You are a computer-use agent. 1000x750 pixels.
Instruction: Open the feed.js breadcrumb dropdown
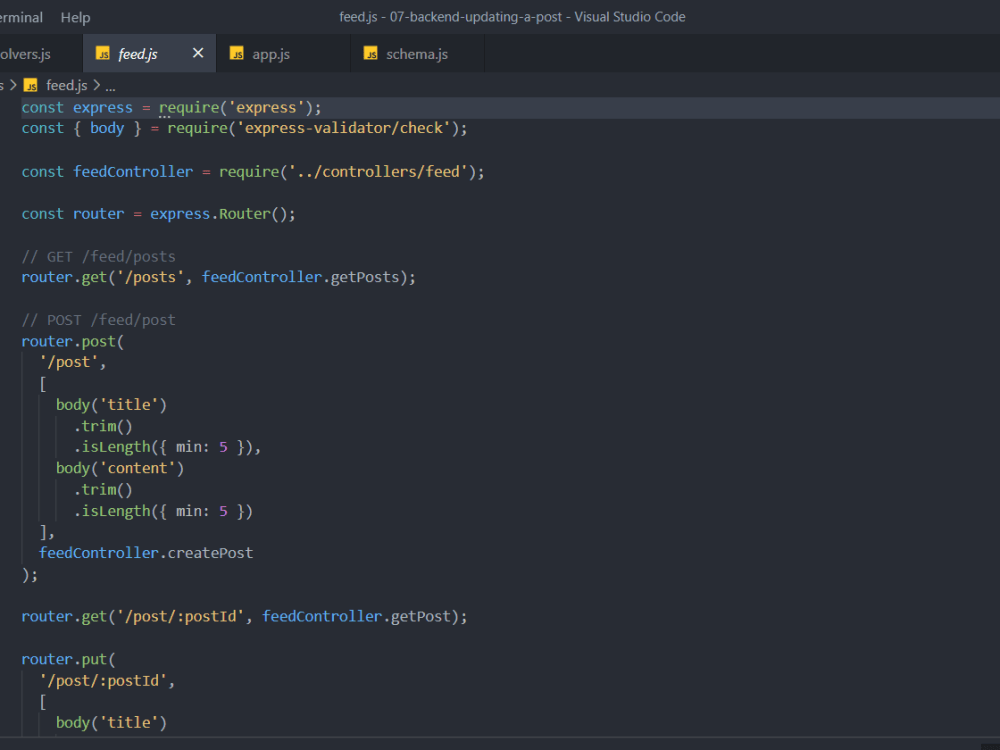tap(66, 85)
